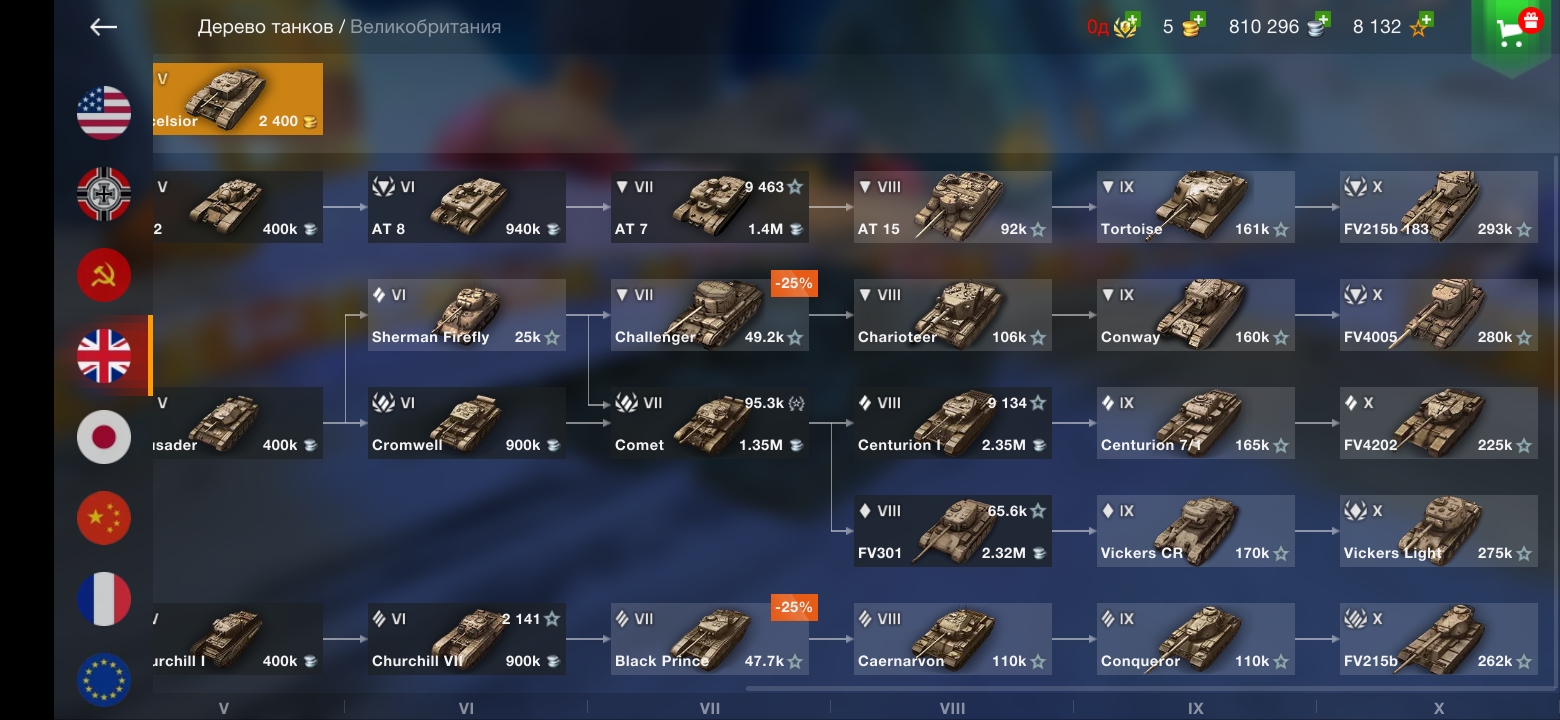Open the Excelsior premium tank card
The image size is (1560, 720).
pos(238,99)
